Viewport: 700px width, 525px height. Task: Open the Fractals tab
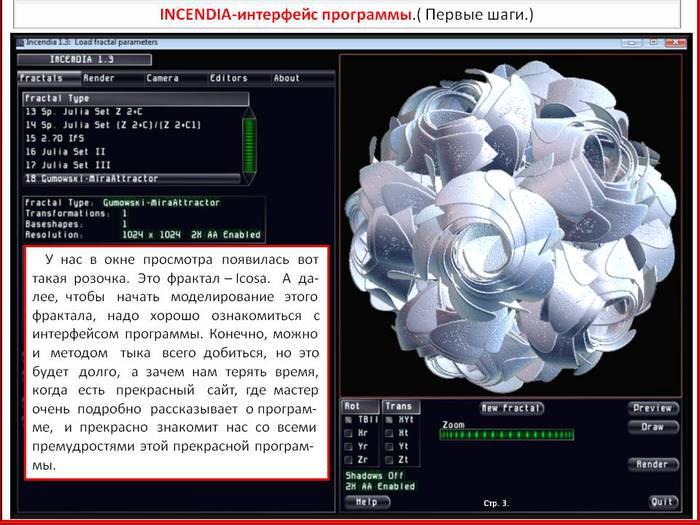[49, 78]
